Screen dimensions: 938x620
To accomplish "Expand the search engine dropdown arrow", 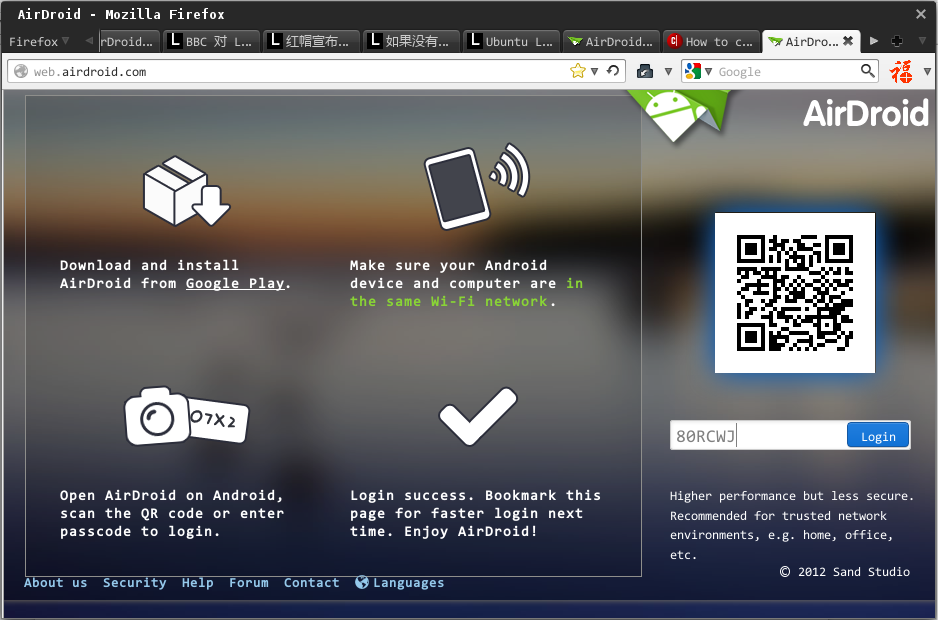I will [x=708, y=72].
